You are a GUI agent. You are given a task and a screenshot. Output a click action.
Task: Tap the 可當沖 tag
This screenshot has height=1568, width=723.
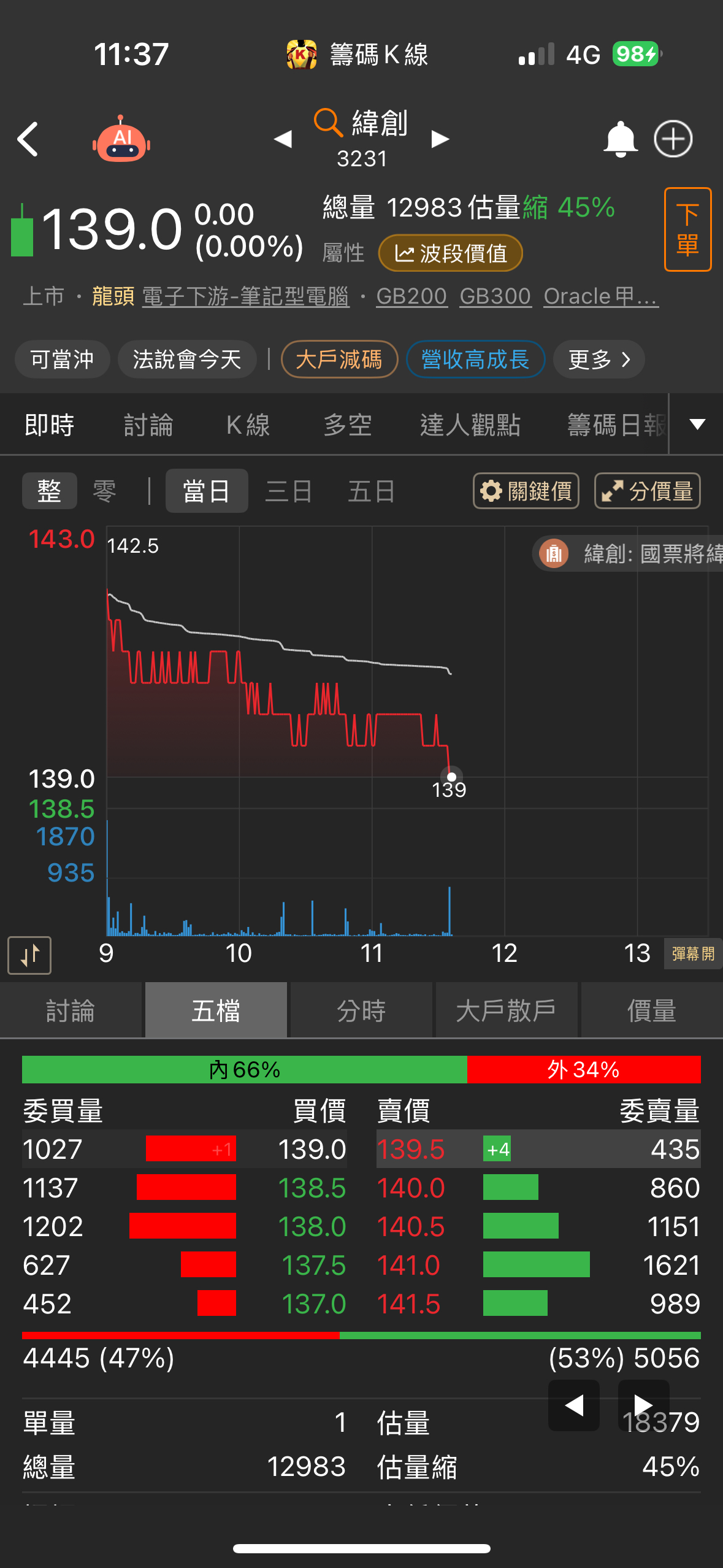[x=63, y=359]
